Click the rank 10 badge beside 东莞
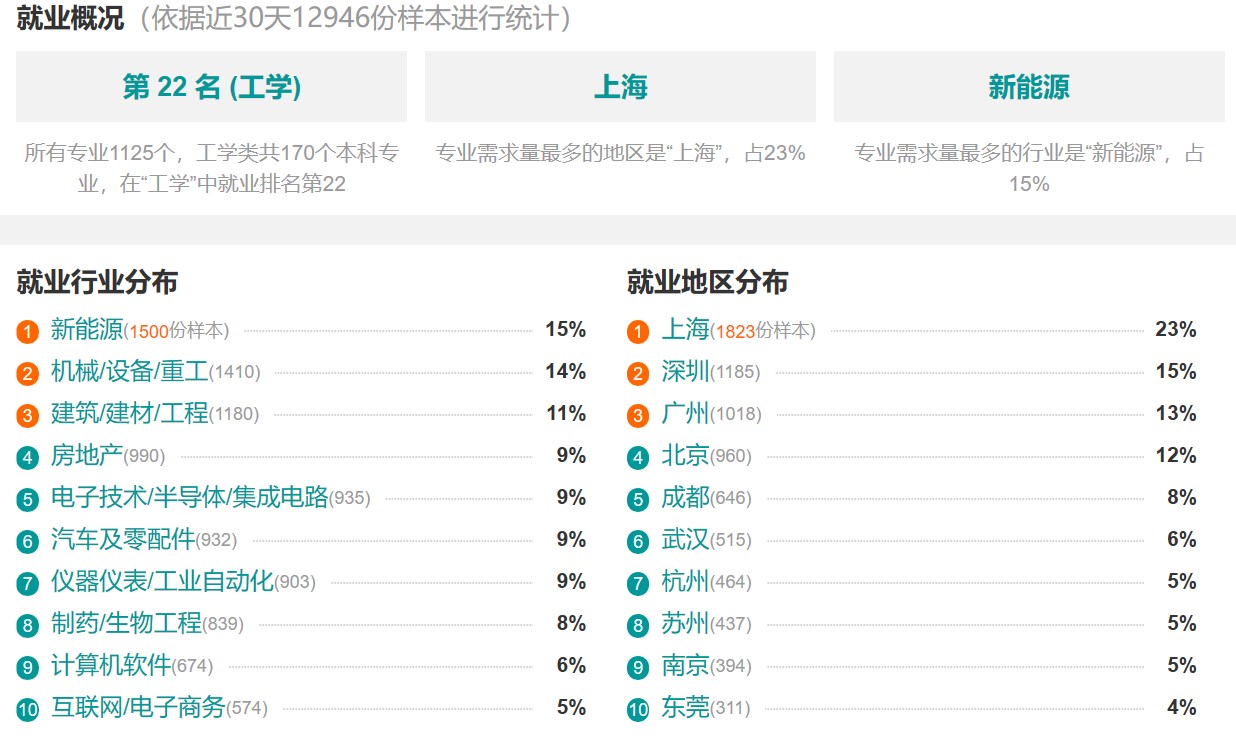 638,709
